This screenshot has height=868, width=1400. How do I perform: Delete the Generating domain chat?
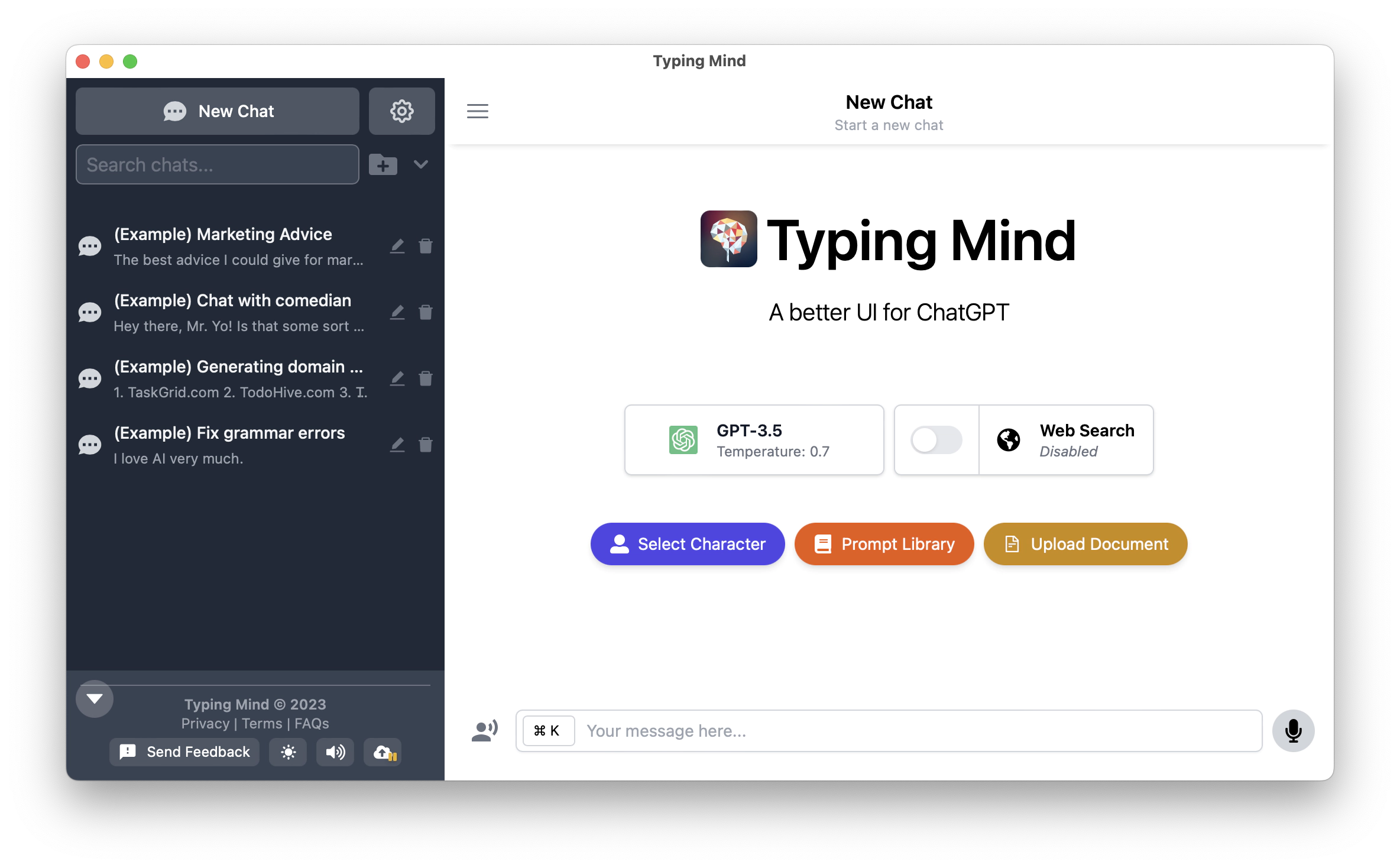point(426,378)
